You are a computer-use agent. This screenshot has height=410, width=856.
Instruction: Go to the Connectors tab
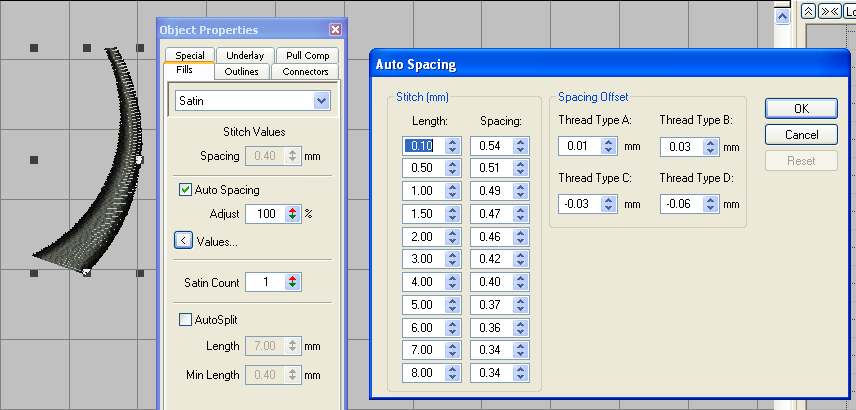point(305,72)
